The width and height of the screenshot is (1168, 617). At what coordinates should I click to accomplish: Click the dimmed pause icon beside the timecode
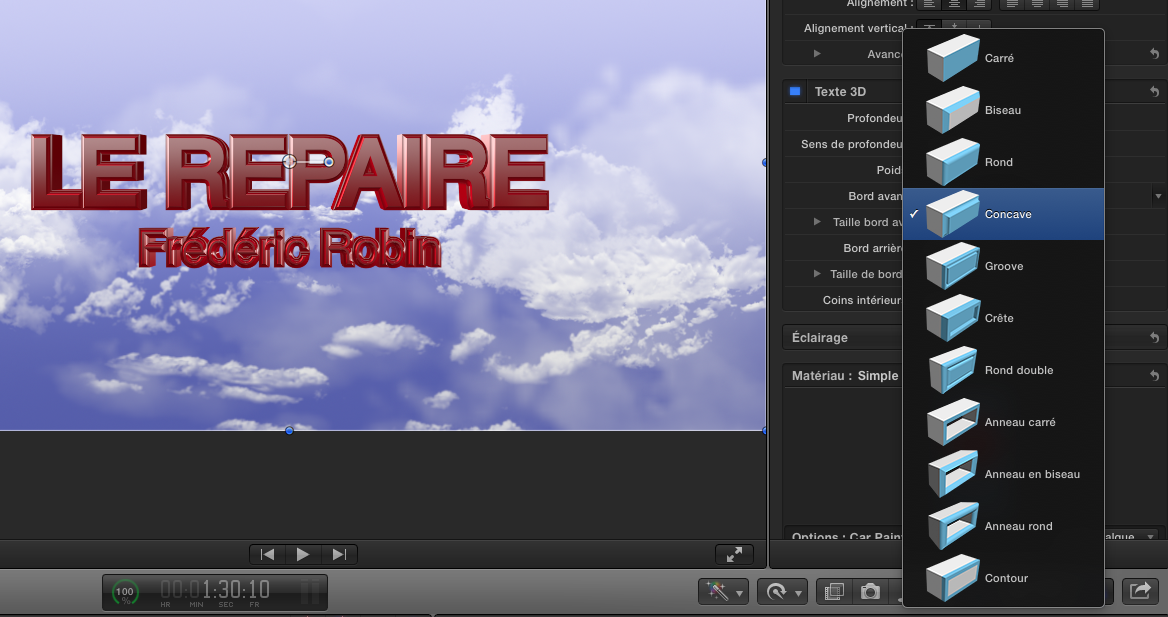click(x=310, y=592)
